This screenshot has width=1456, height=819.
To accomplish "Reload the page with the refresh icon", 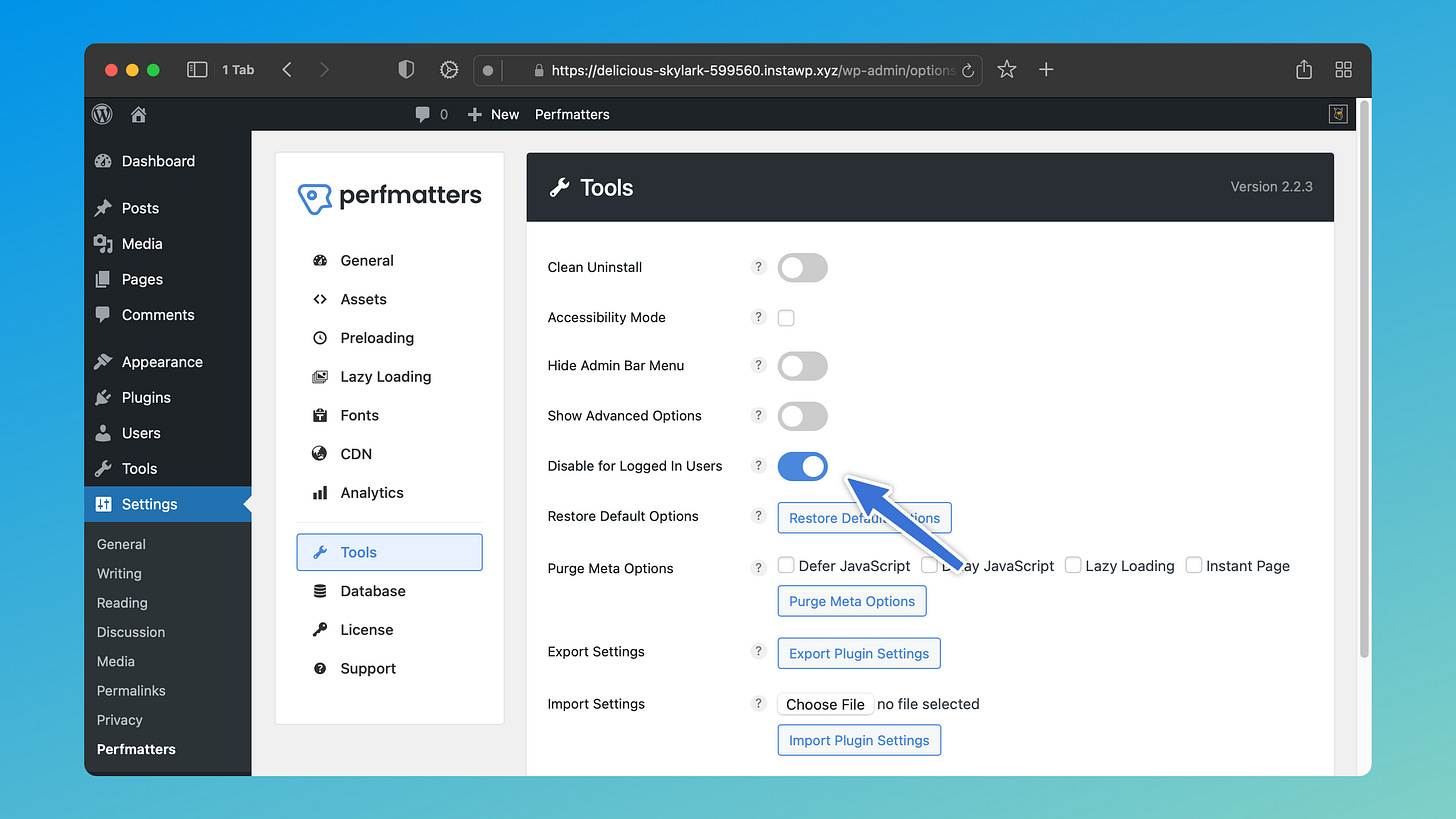I will 967,70.
